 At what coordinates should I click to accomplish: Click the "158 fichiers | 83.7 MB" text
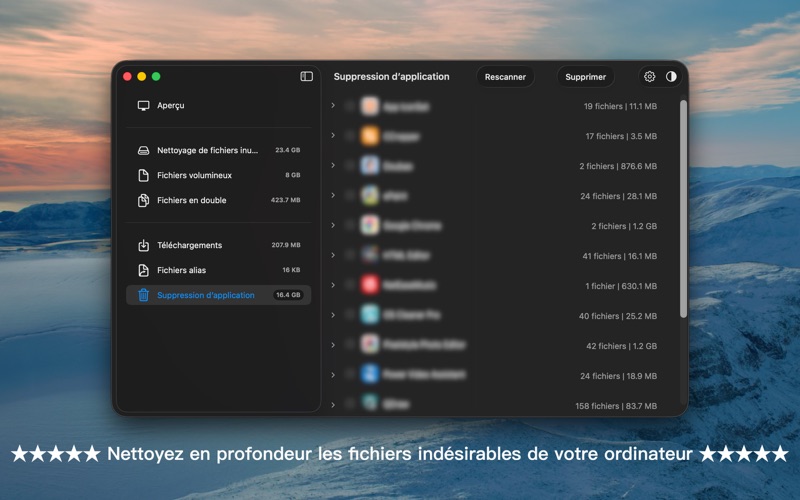coord(616,406)
